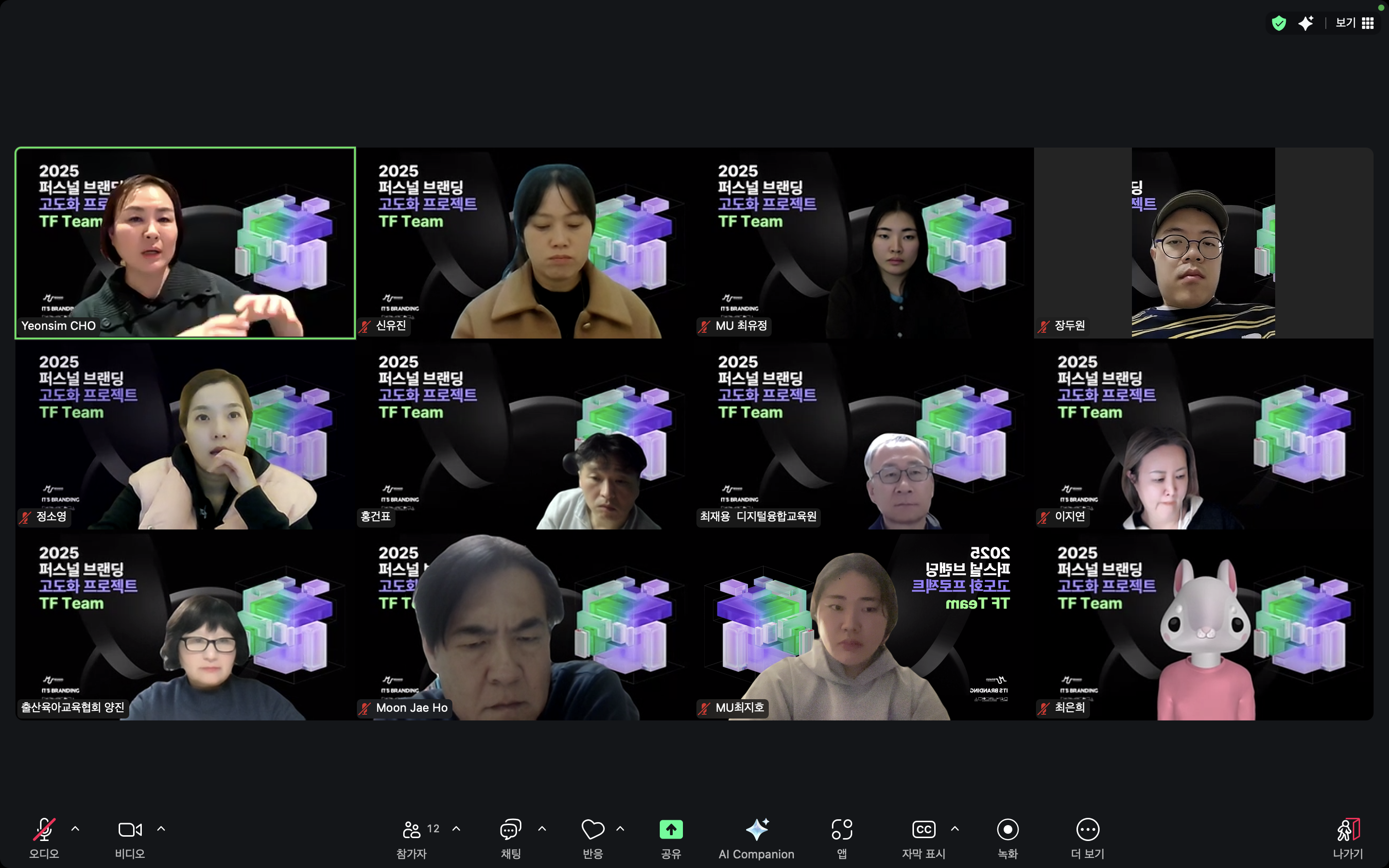The image size is (1389, 868).
Task: Click the green share screen (공유) button
Action: (x=671, y=829)
